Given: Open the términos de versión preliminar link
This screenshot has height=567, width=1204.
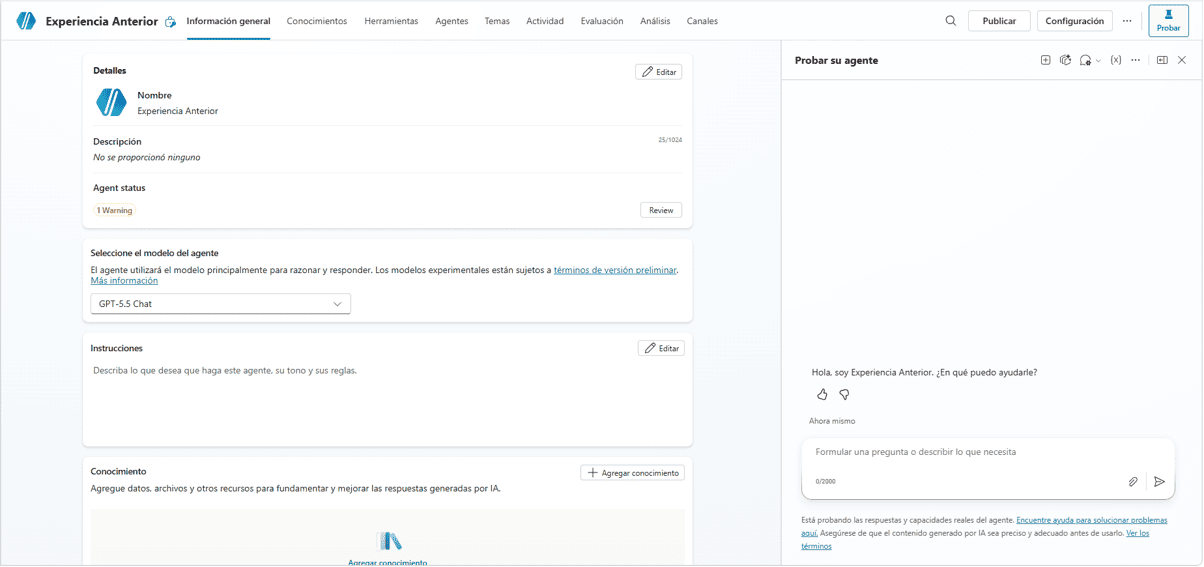Looking at the screenshot, I should tap(615, 270).
